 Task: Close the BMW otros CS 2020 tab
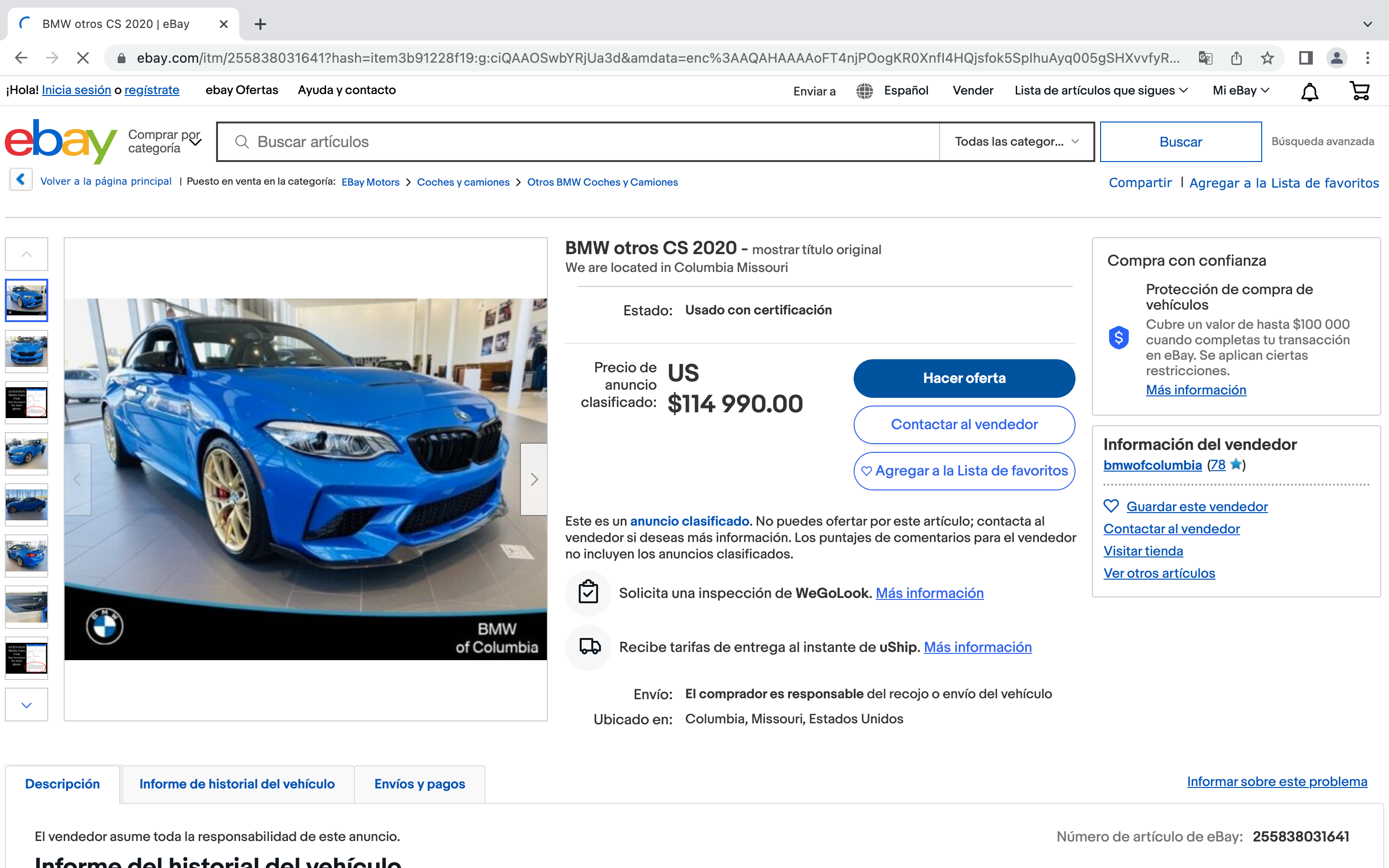224,24
